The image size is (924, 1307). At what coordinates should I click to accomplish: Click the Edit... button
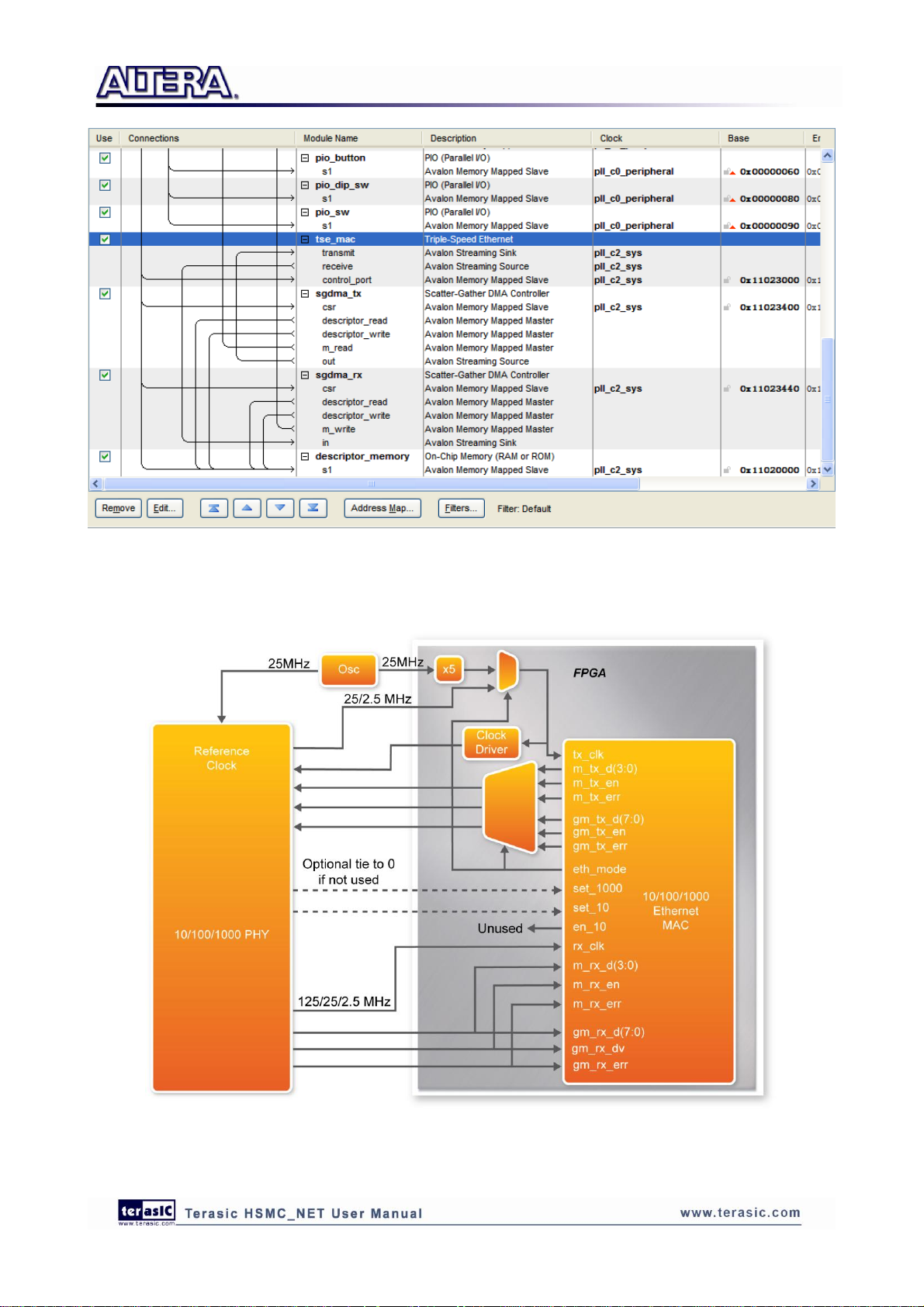(164, 508)
